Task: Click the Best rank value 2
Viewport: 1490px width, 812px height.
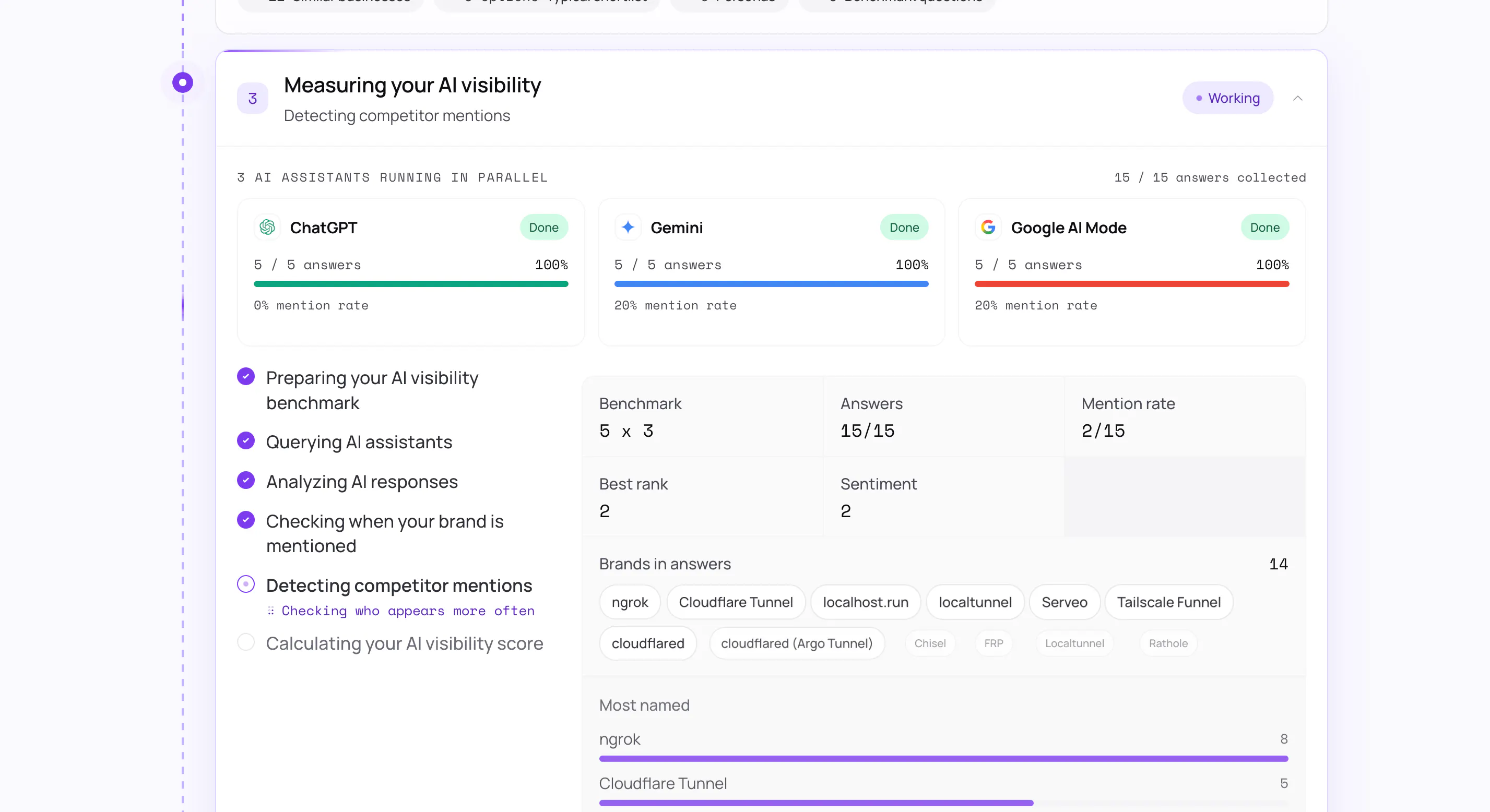Action: click(x=605, y=511)
